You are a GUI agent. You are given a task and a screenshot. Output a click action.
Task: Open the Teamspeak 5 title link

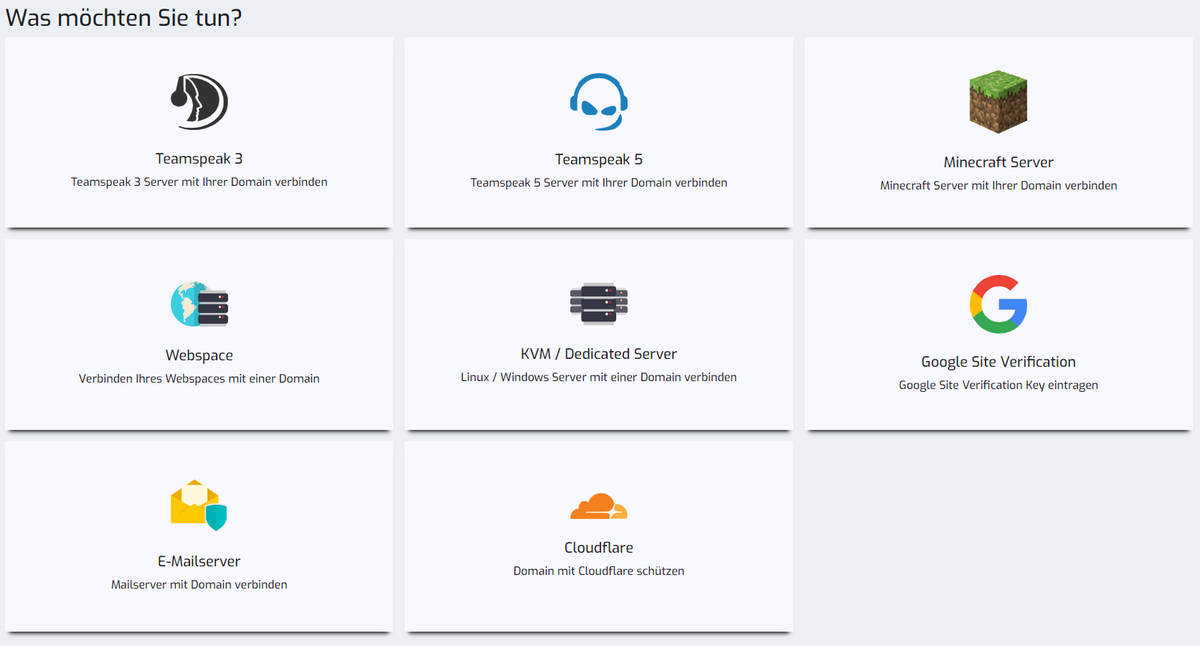599,159
